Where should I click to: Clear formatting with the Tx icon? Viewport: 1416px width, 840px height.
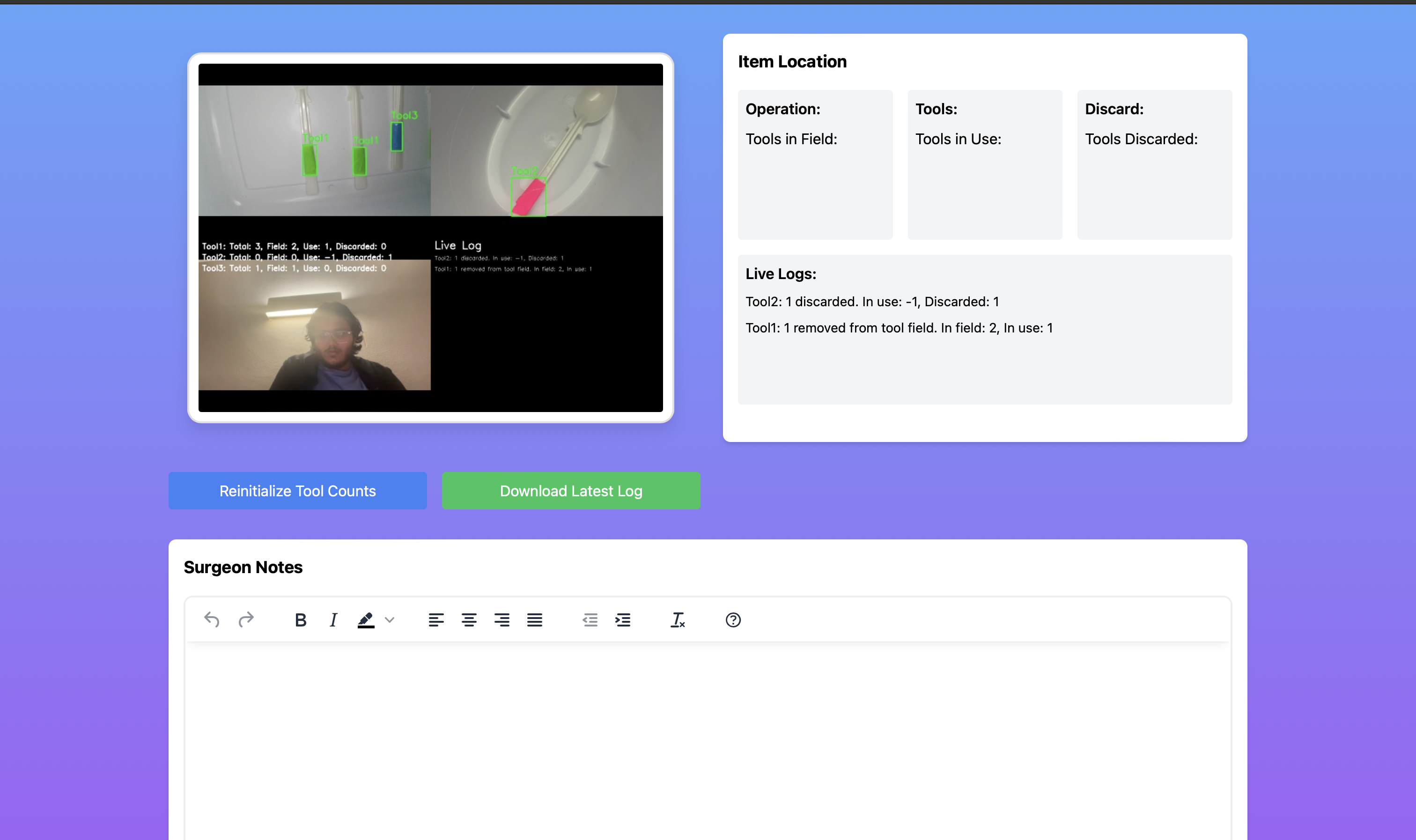click(678, 620)
